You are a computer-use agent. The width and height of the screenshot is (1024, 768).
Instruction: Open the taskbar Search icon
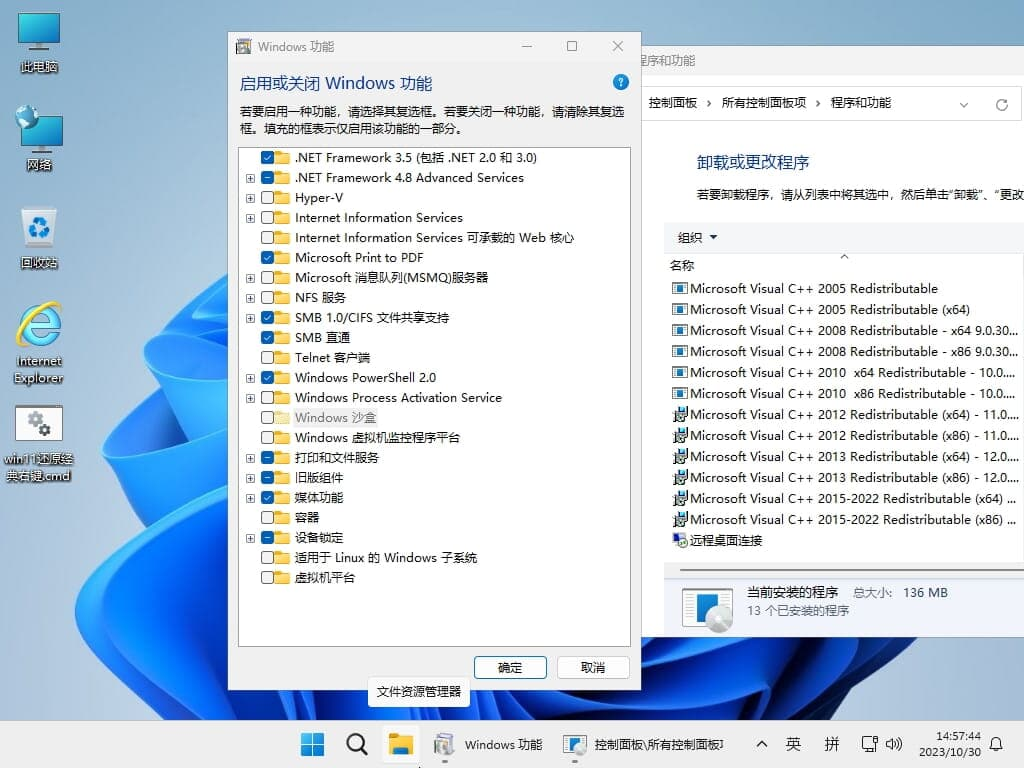(356, 744)
